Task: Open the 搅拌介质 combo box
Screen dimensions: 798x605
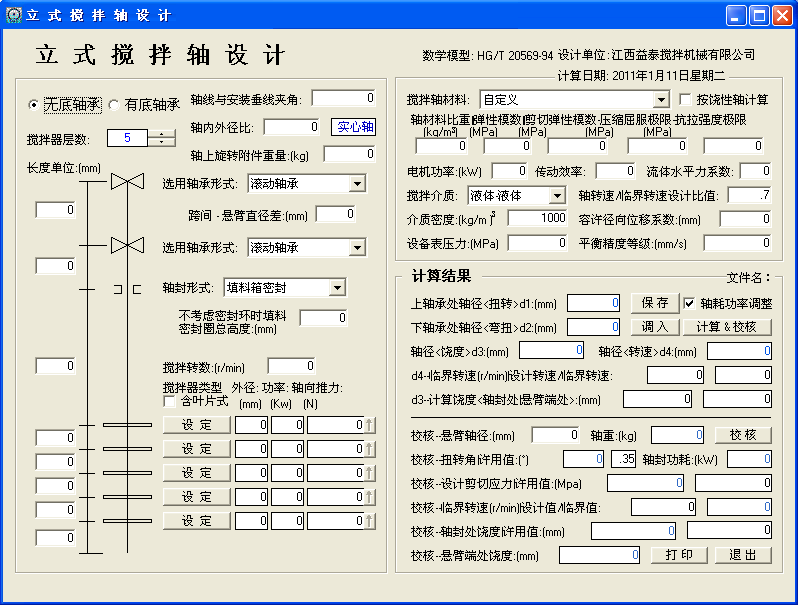Action: (557, 195)
